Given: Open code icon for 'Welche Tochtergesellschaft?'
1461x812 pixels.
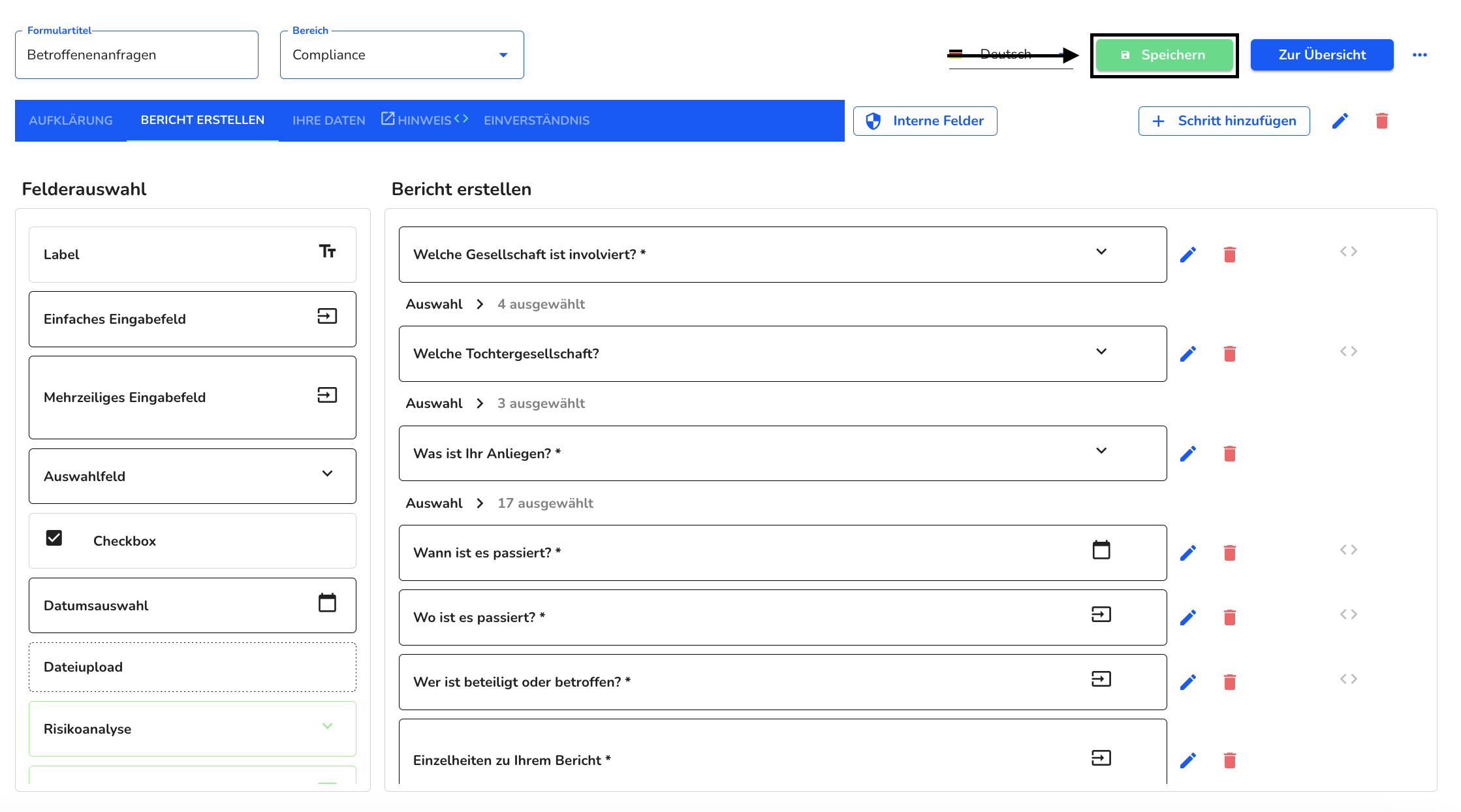Looking at the screenshot, I should 1349,351.
